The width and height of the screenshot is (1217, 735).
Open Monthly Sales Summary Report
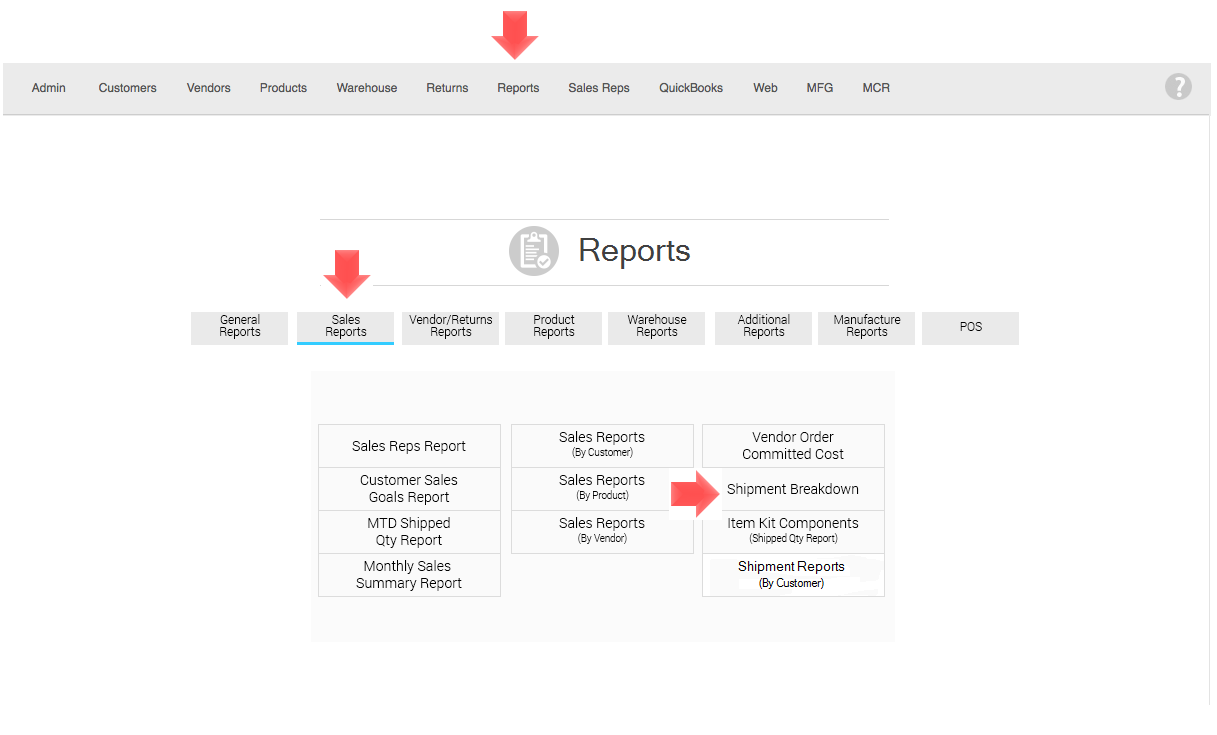coord(409,575)
